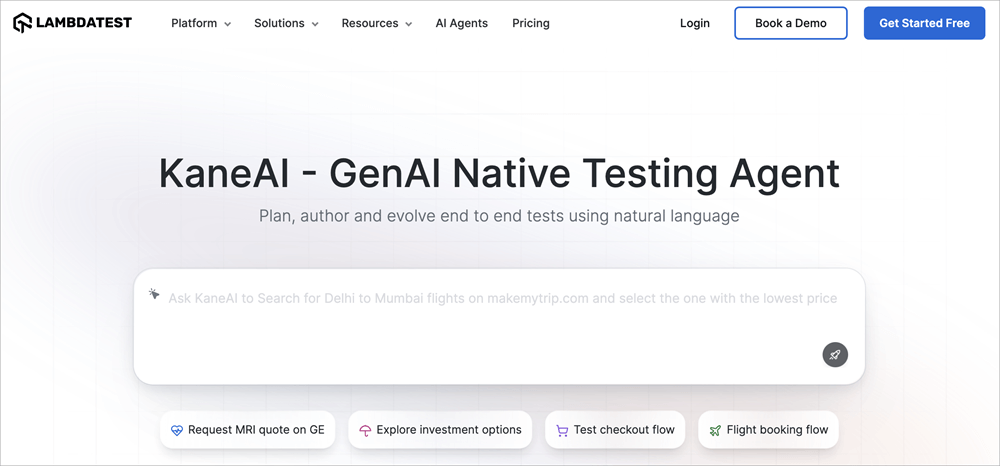The width and height of the screenshot is (1000, 466).
Task: Click the Login link
Action: (695, 23)
